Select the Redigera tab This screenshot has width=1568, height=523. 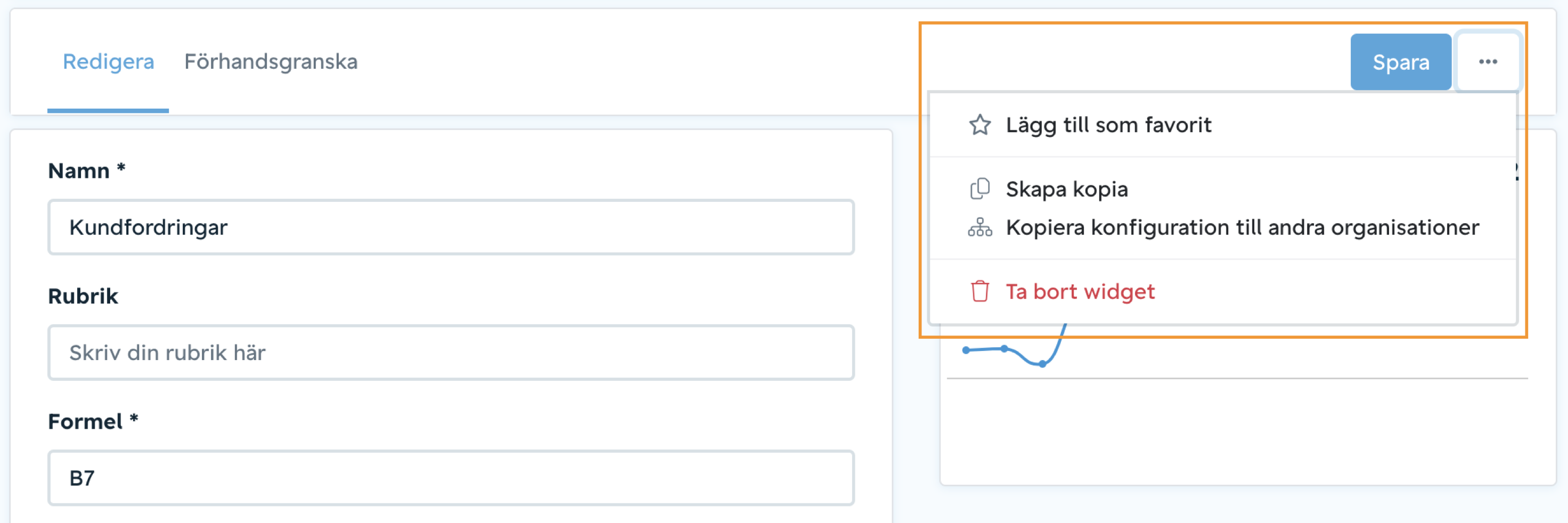point(108,61)
